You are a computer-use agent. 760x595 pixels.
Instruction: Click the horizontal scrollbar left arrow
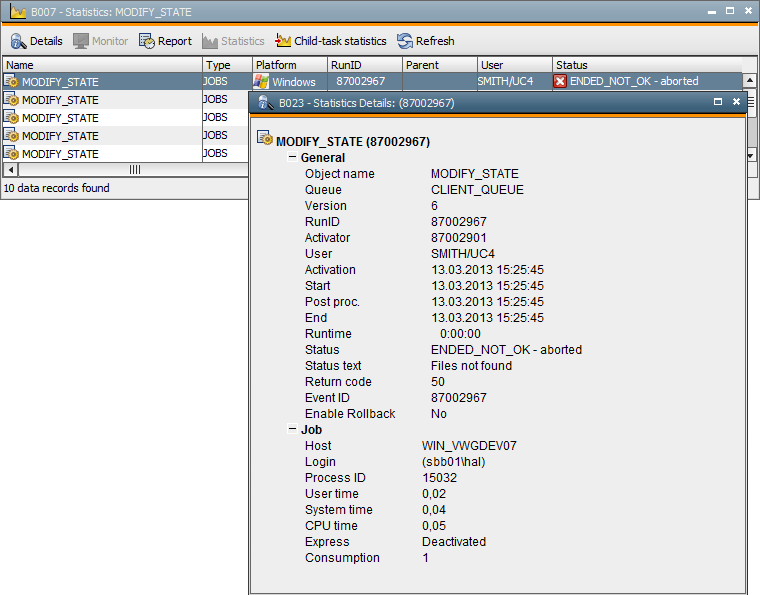9,170
